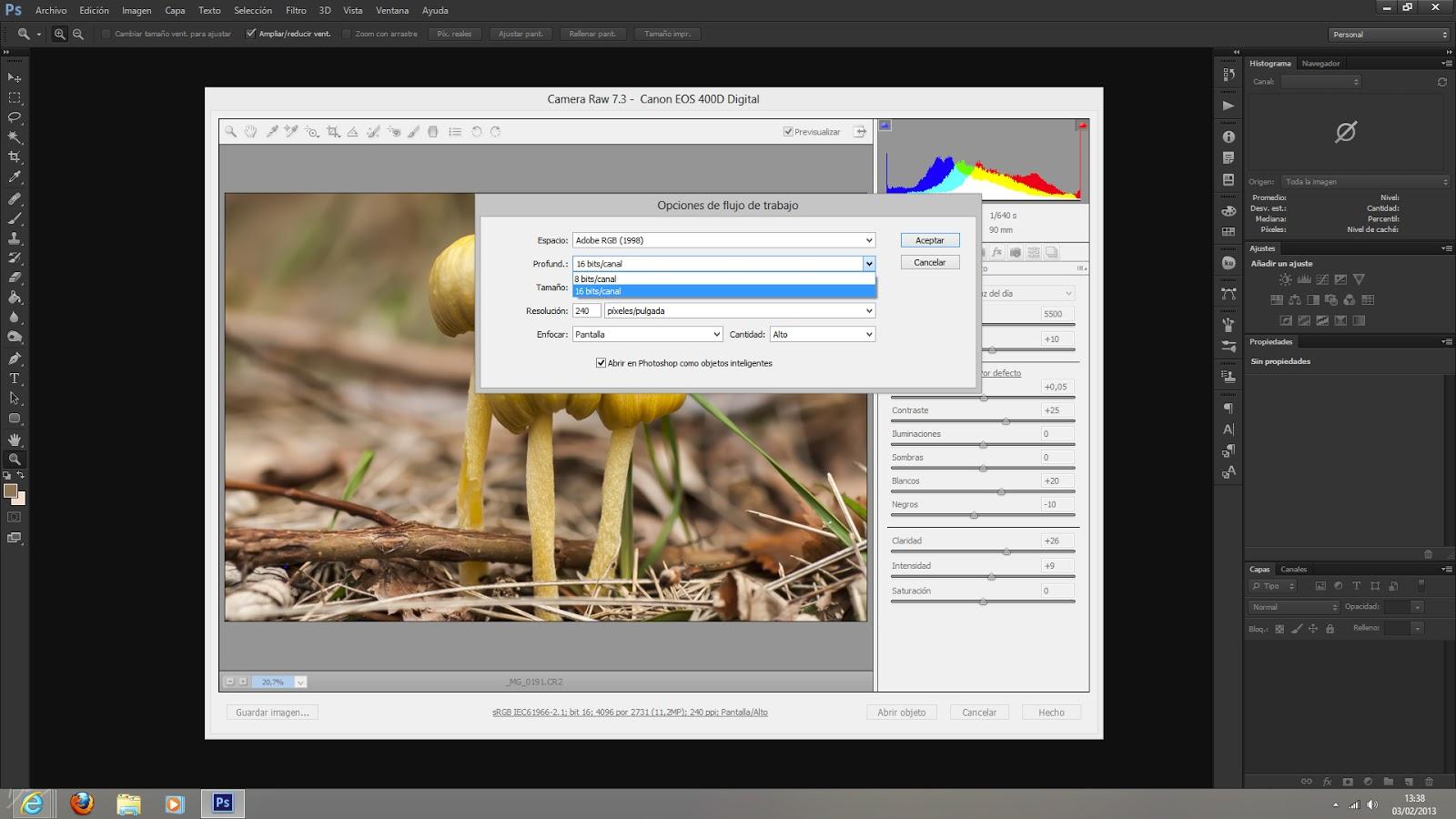The width and height of the screenshot is (1456, 819).
Task: Open the Capa menu
Action: tap(175, 11)
